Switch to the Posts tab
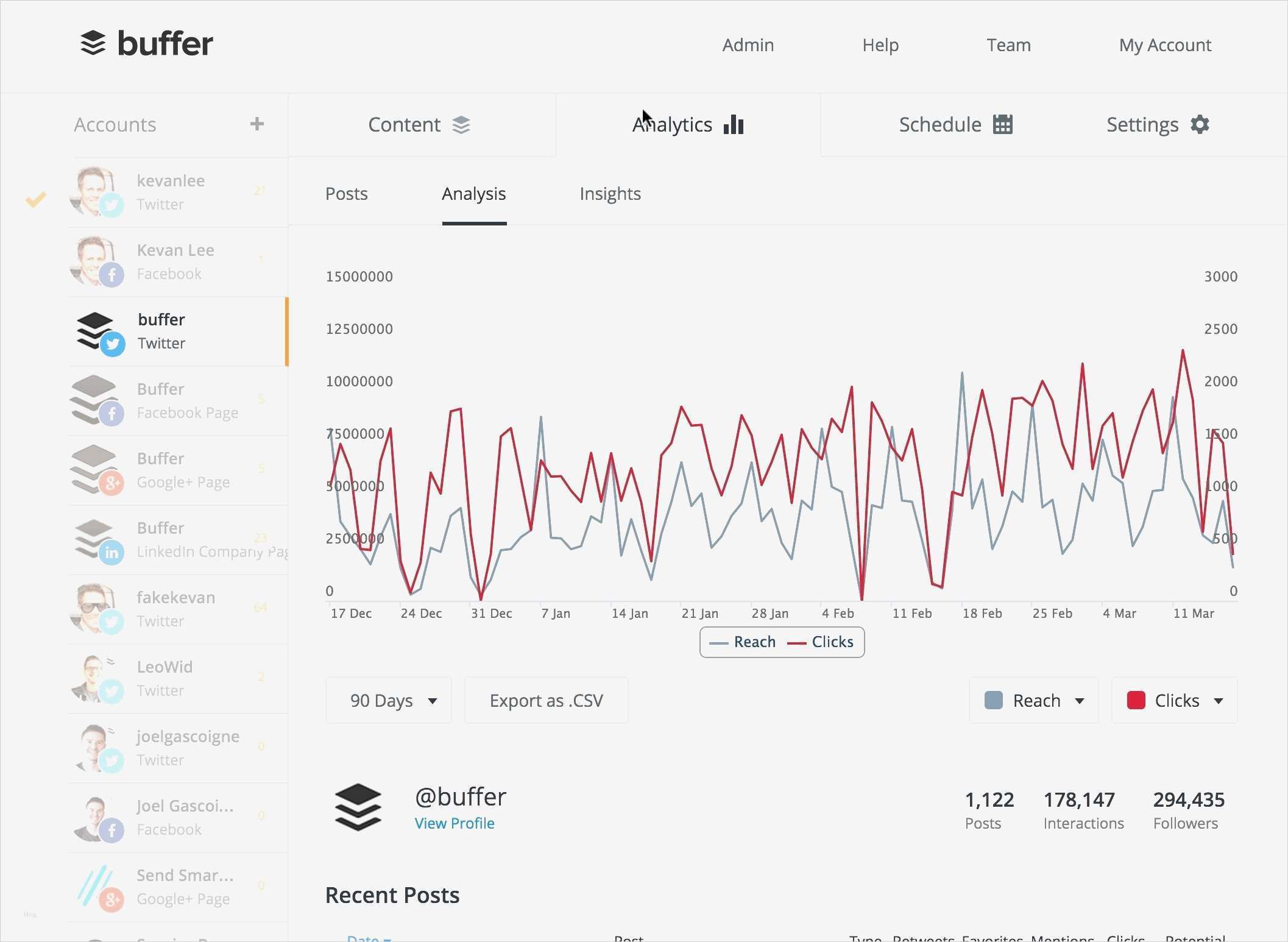1288x942 pixels. [346, 194]
